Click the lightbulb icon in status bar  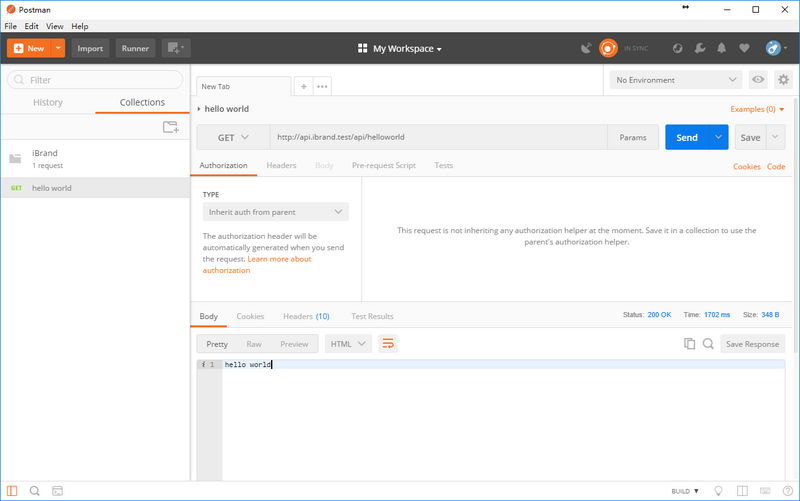[718, 491]
